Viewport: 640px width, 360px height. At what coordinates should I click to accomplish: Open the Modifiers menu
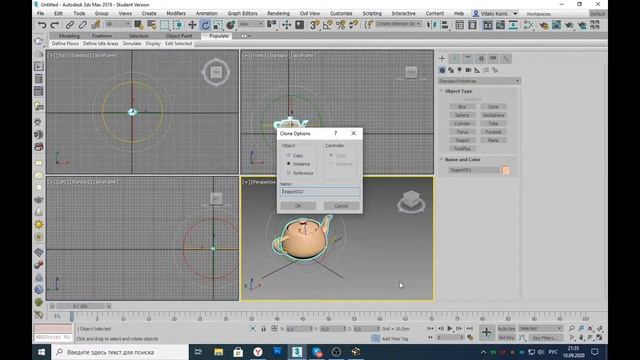tap(176, 13)
